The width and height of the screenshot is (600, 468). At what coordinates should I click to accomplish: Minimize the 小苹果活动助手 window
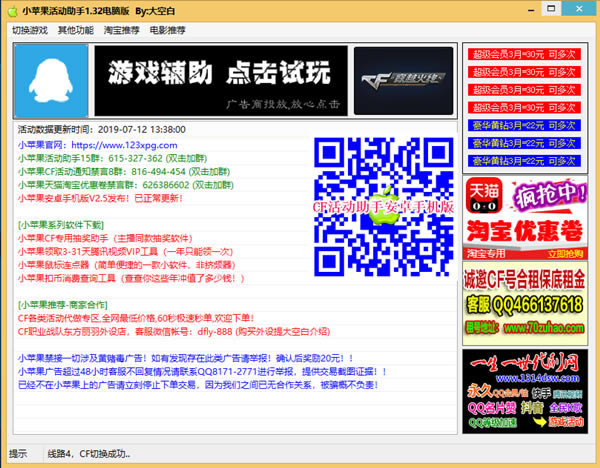click(x=531, y=10)
